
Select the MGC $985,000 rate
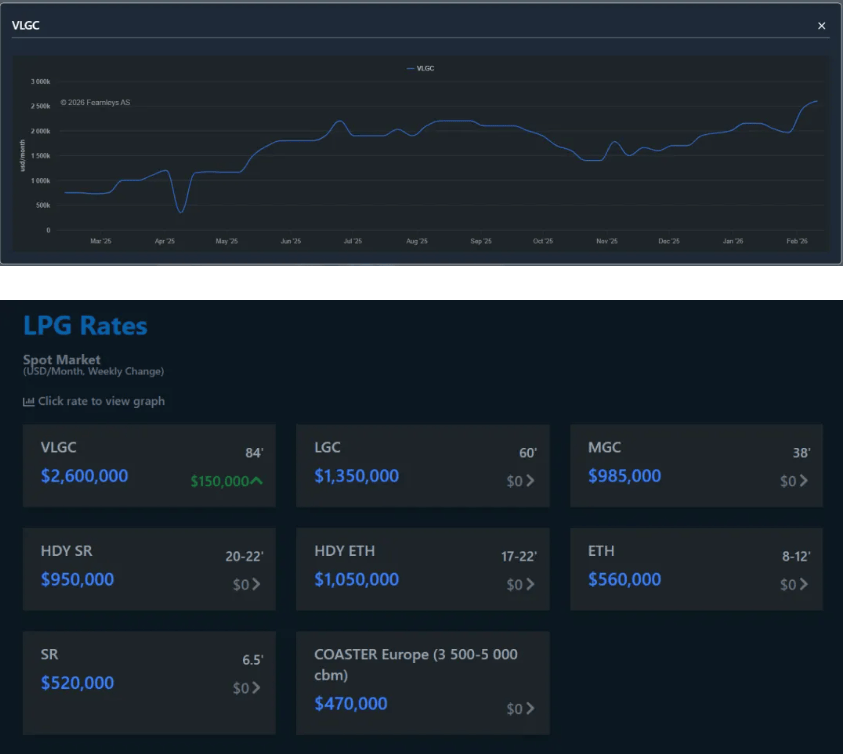click(x=624, y=476)
